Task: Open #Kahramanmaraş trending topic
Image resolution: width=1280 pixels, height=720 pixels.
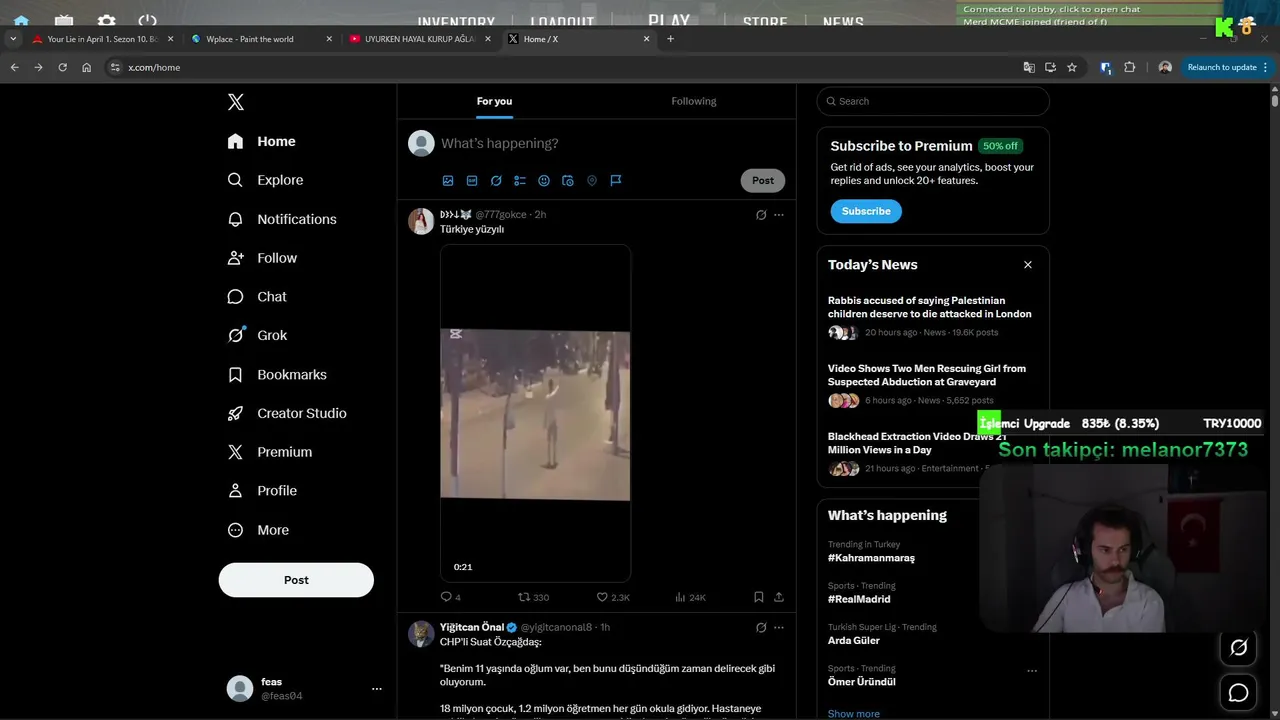Action: point(871,558)
